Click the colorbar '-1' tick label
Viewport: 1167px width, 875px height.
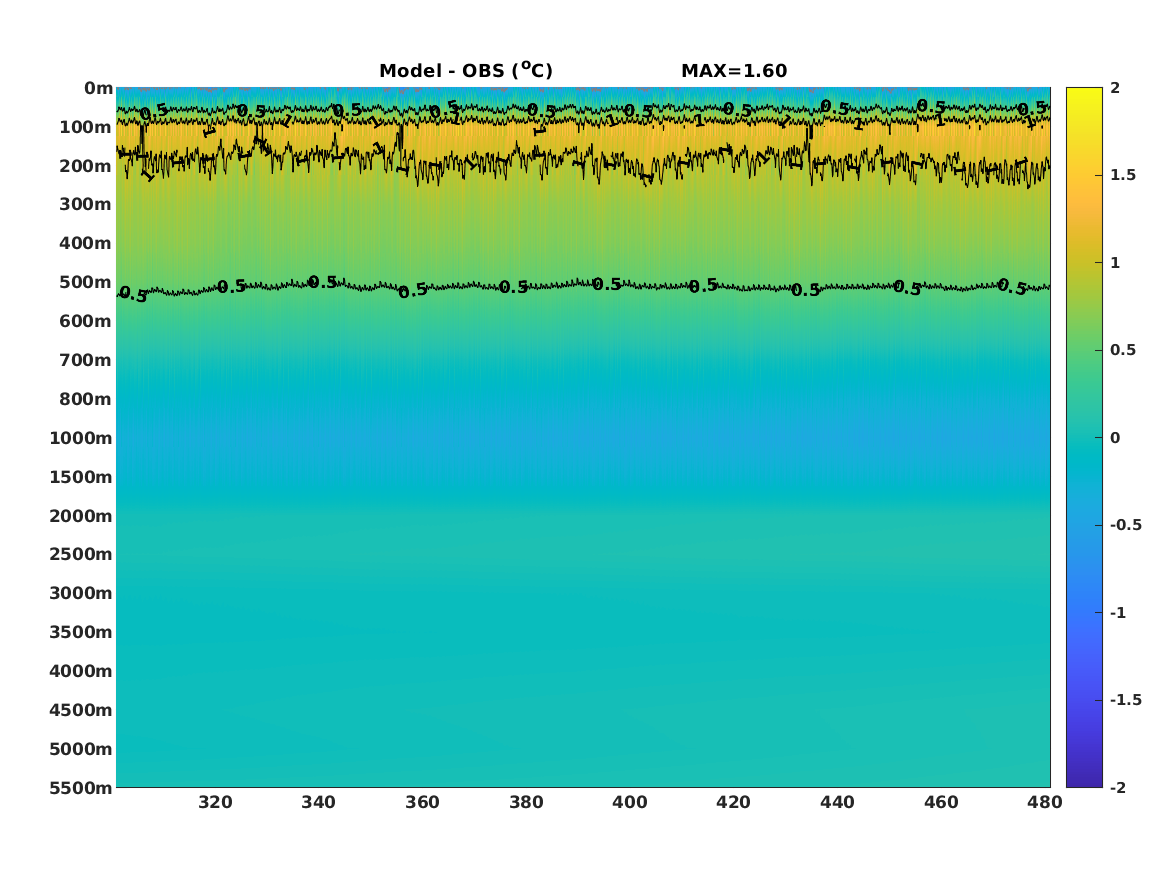tap(1118, 612)
